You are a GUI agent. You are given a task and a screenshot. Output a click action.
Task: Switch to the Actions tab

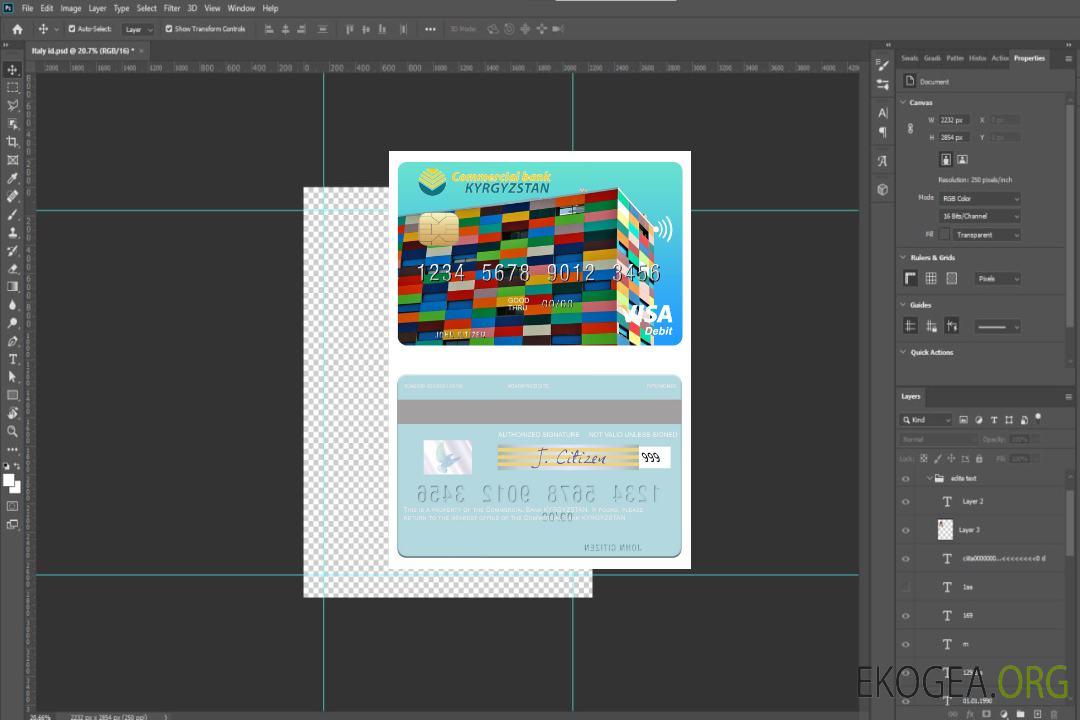point(999,59)
